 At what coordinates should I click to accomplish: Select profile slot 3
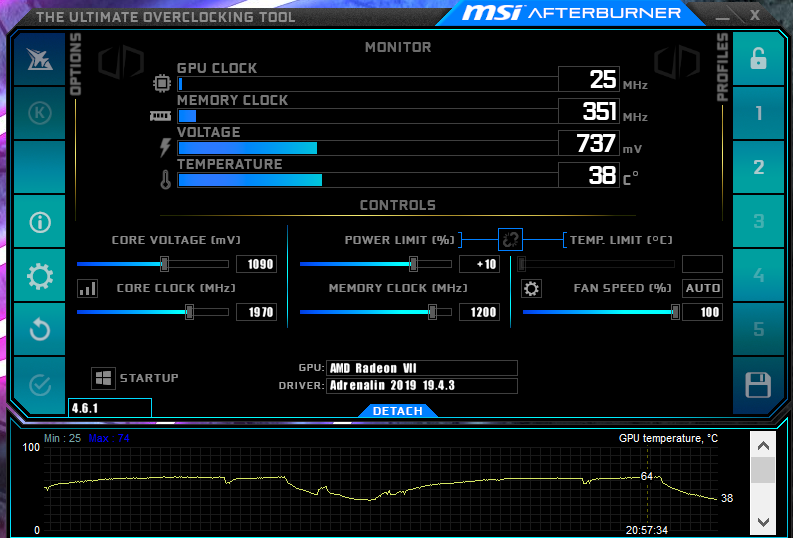758,221
